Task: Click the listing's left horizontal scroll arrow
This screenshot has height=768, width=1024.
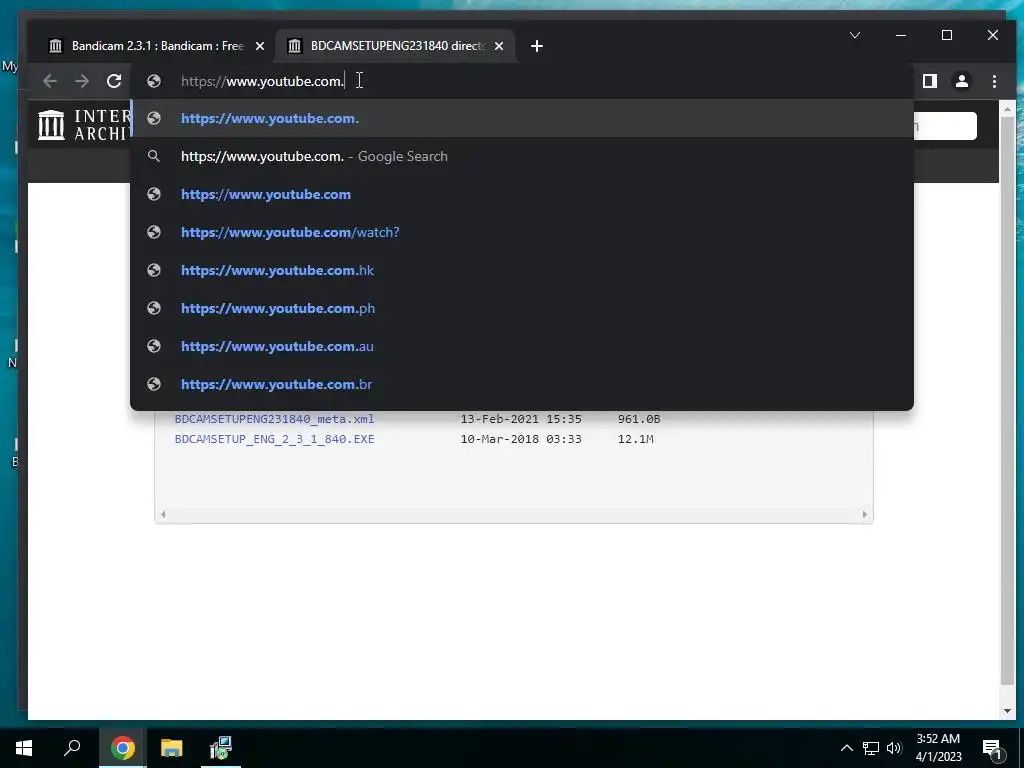Action: pyautogui.click(x=163, y=515)
